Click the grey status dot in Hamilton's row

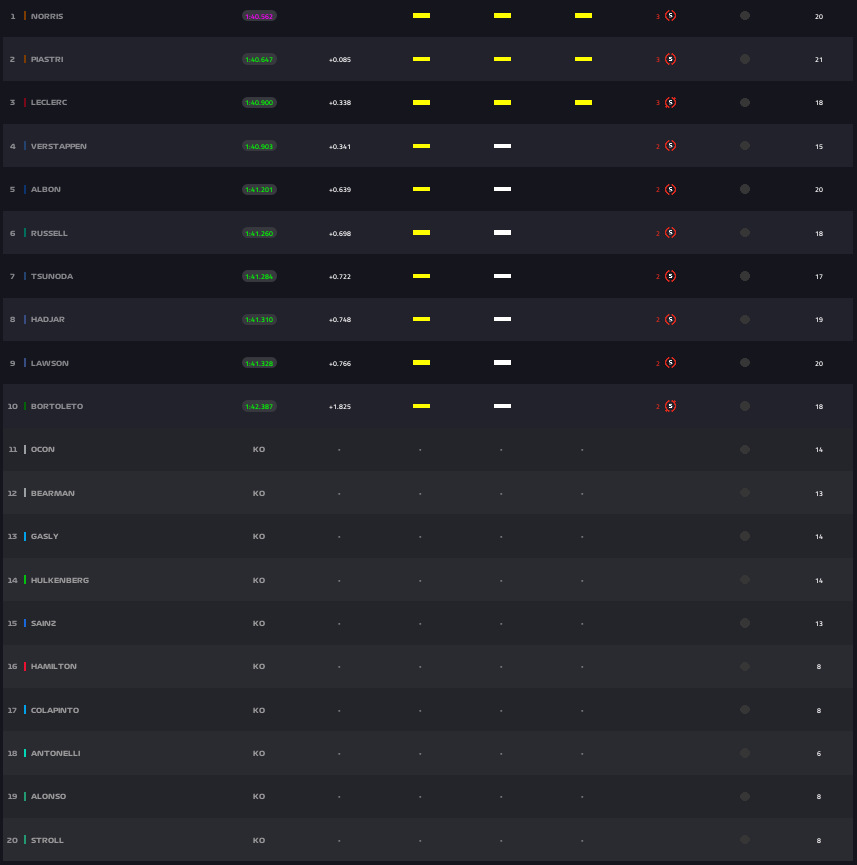[x=745, y=666]
